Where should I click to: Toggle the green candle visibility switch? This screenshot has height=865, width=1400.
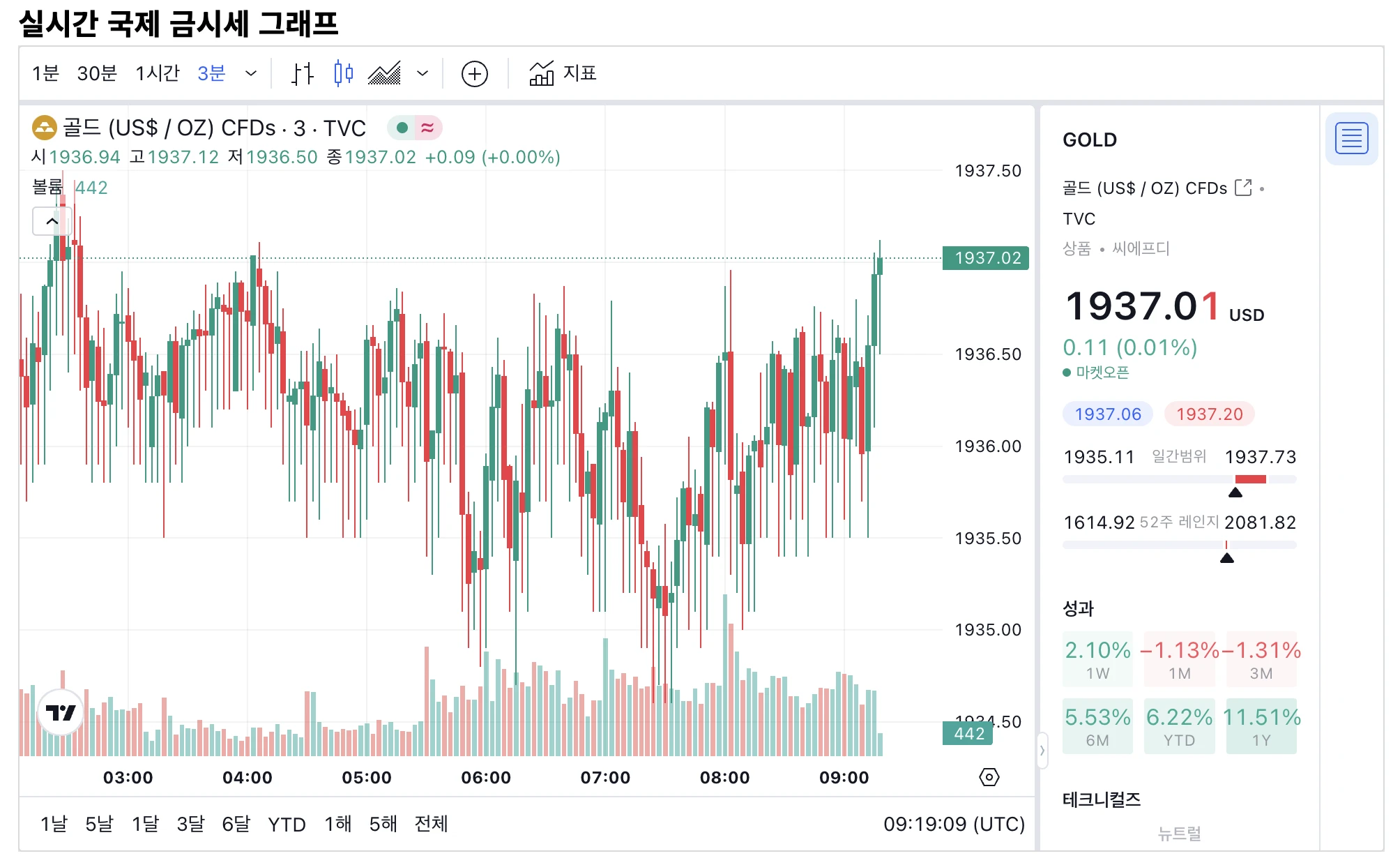point(402,128)
